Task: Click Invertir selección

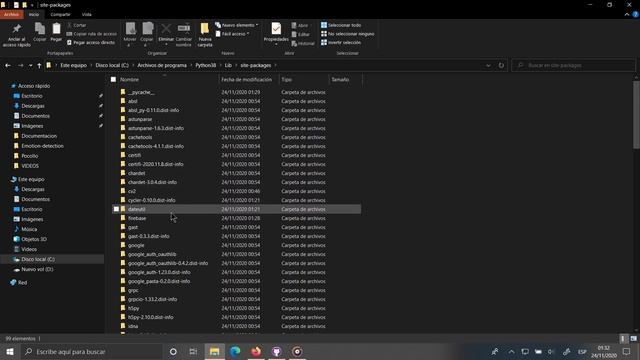Action: (x=341, y=42)
